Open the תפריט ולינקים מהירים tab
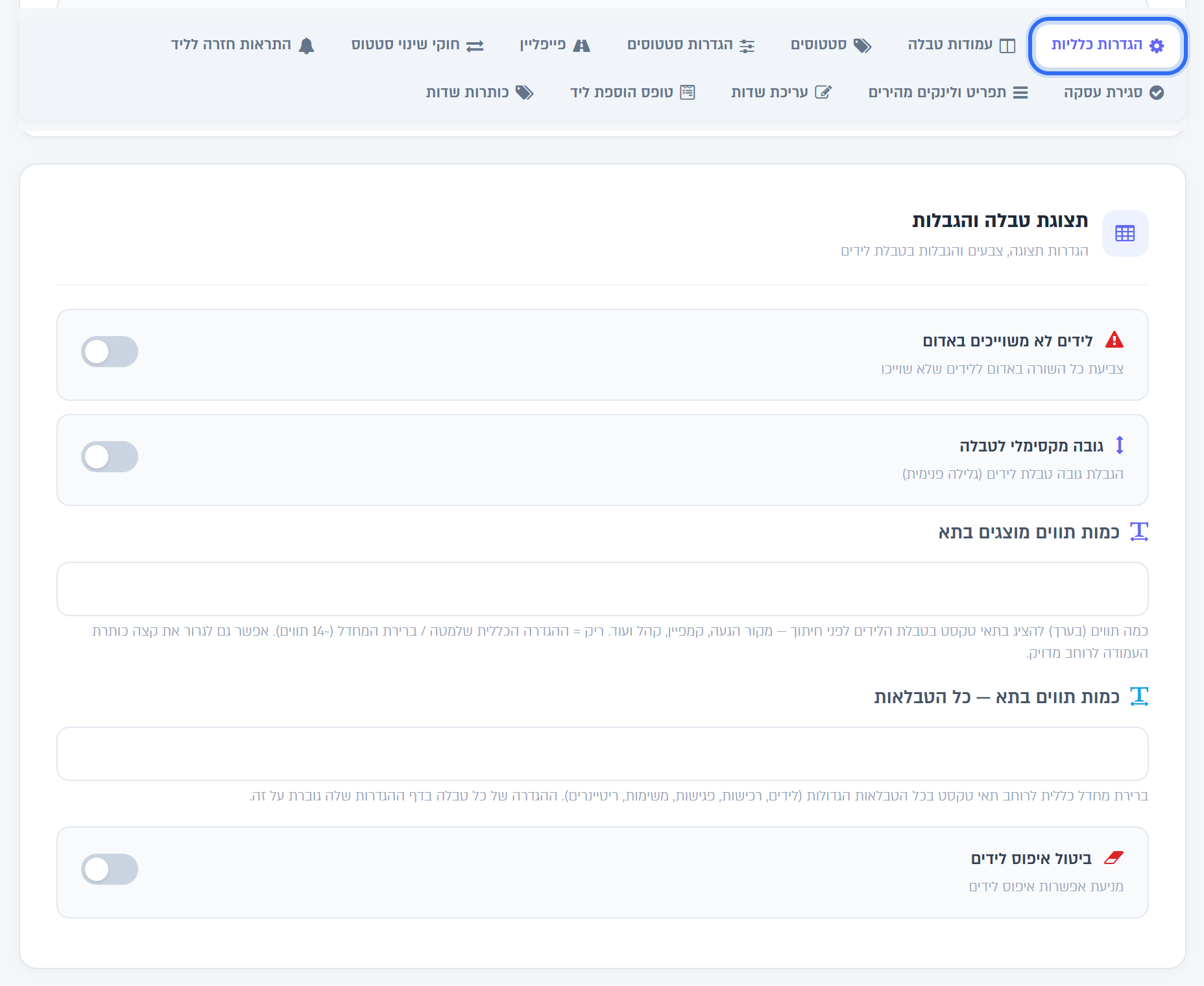The width and height of the screenshot is (1204, 986). (948, 93)
